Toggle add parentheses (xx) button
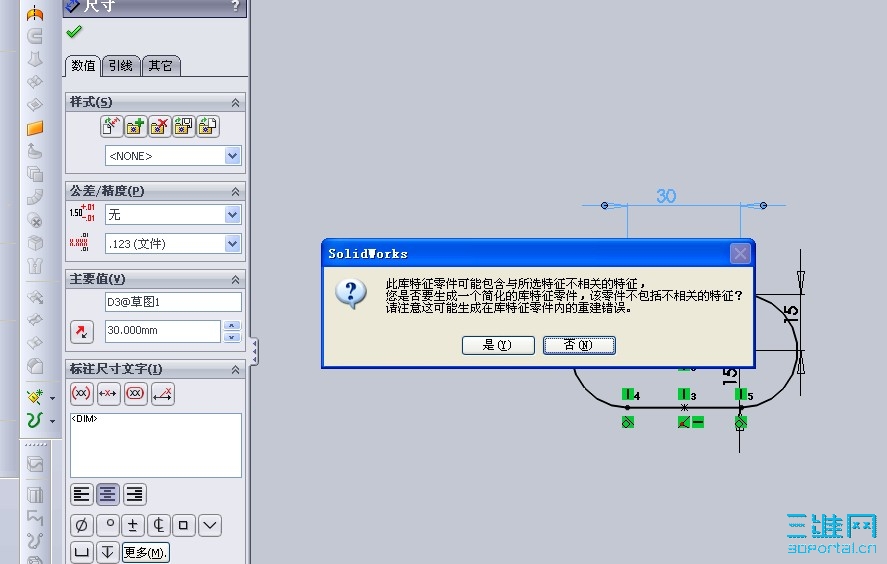The height and width of the screenshot is (564, 887). [x=81, y=393]
